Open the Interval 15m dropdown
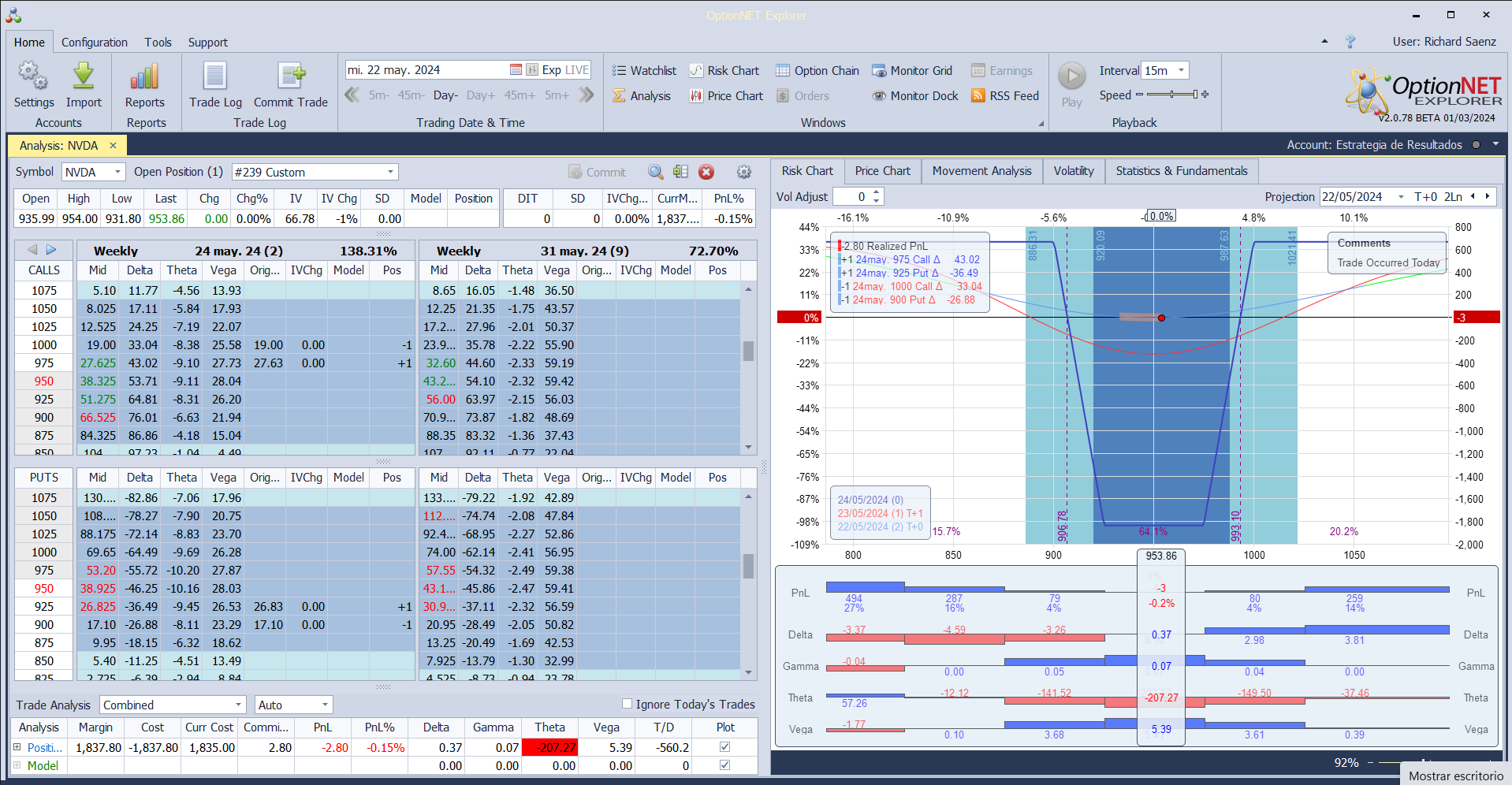The height and width of the screenshot is (785, 1512). click(1181, 71)
